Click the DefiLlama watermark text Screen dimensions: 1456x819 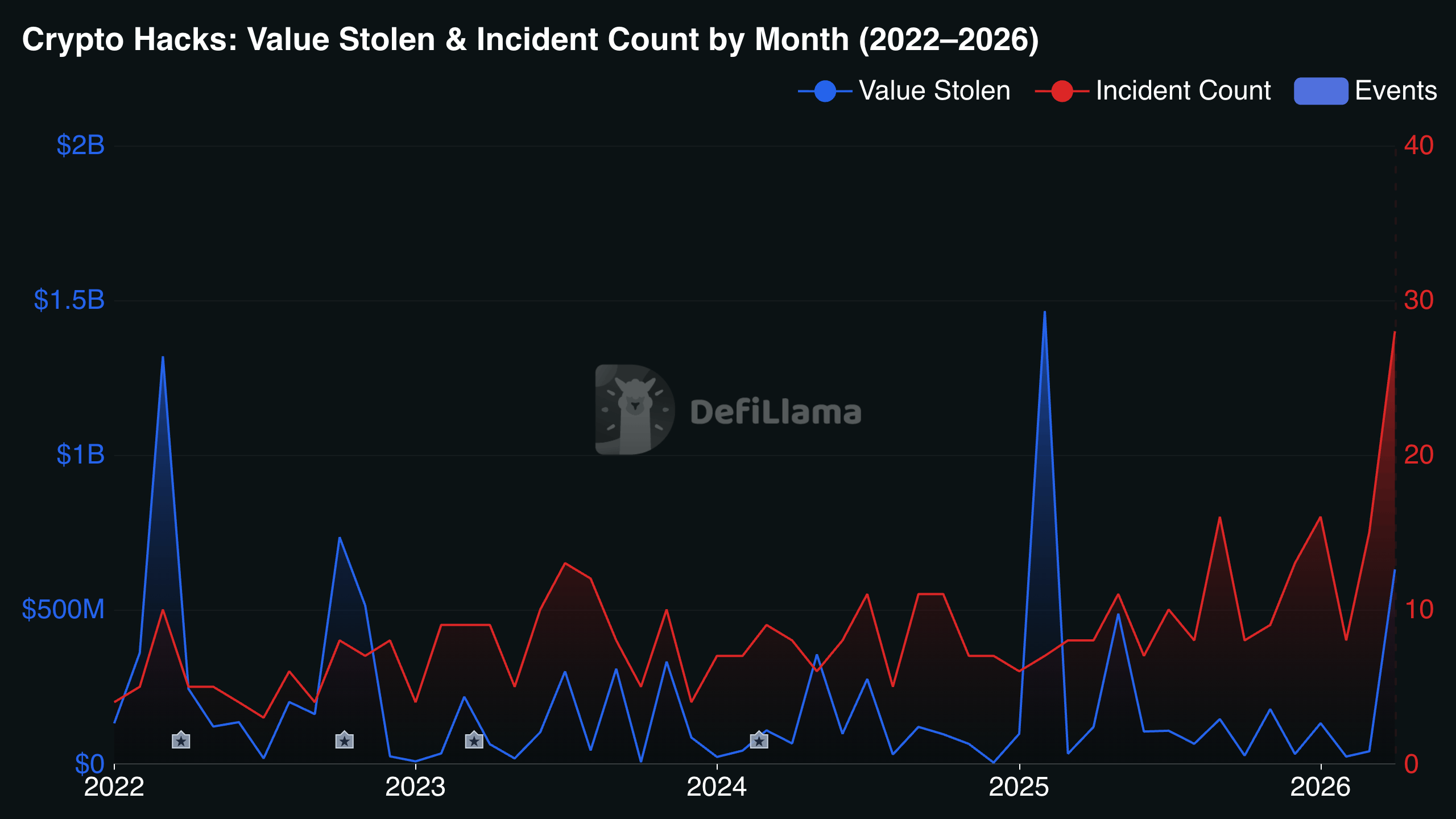click(x=776, y=412)
